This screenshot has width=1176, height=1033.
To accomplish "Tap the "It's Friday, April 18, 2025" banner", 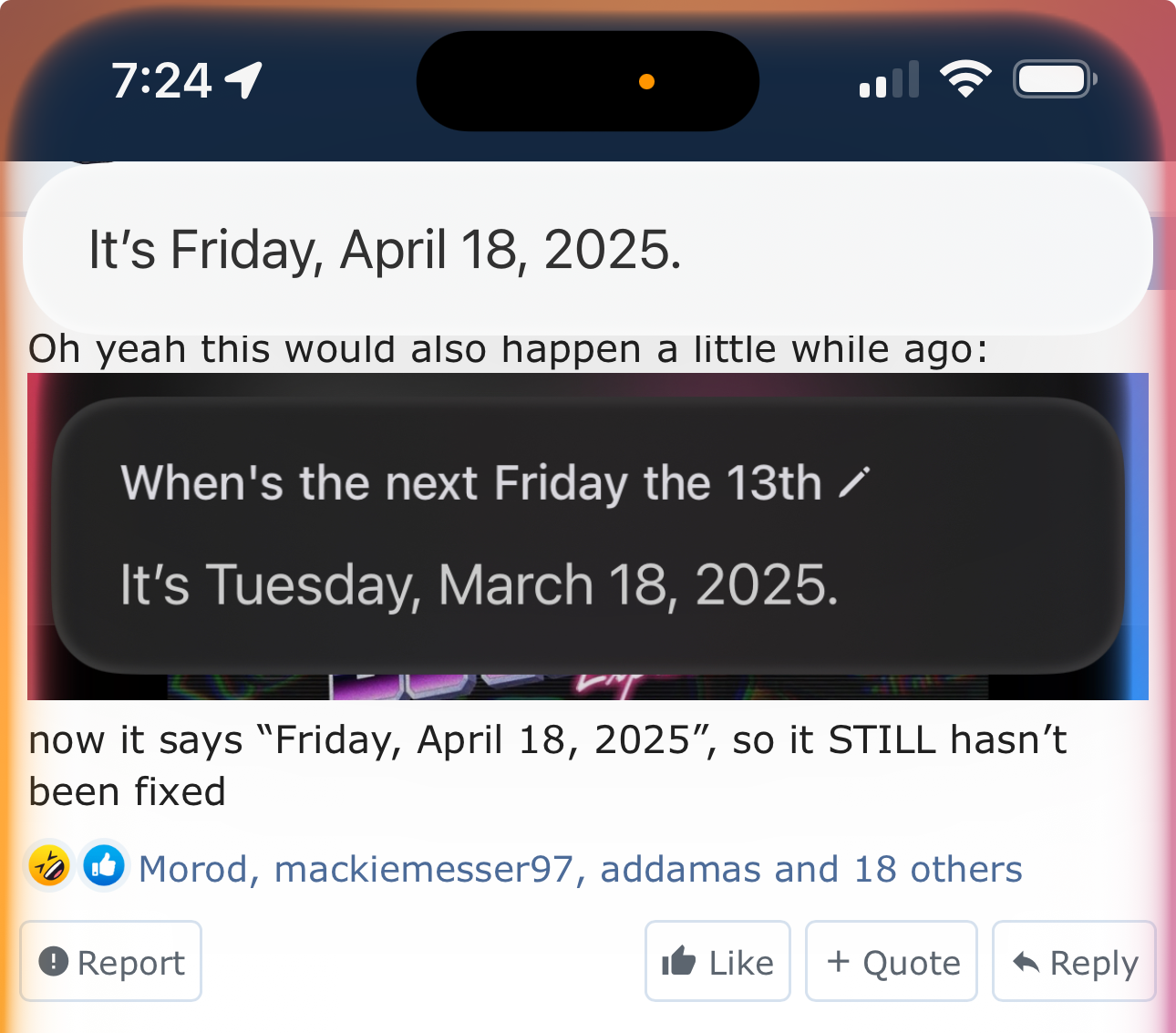I will pyautogui.click(x=587, y=250).
